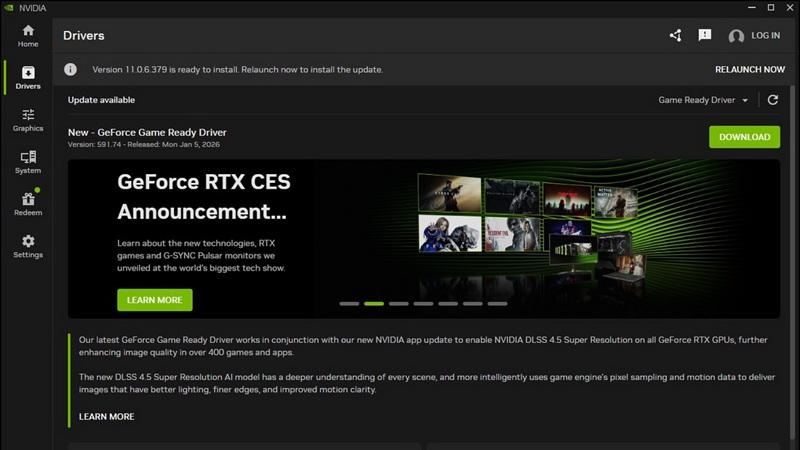Jump to the last carousel slide
Screen dimensions: 800x450
pos(497,304)
